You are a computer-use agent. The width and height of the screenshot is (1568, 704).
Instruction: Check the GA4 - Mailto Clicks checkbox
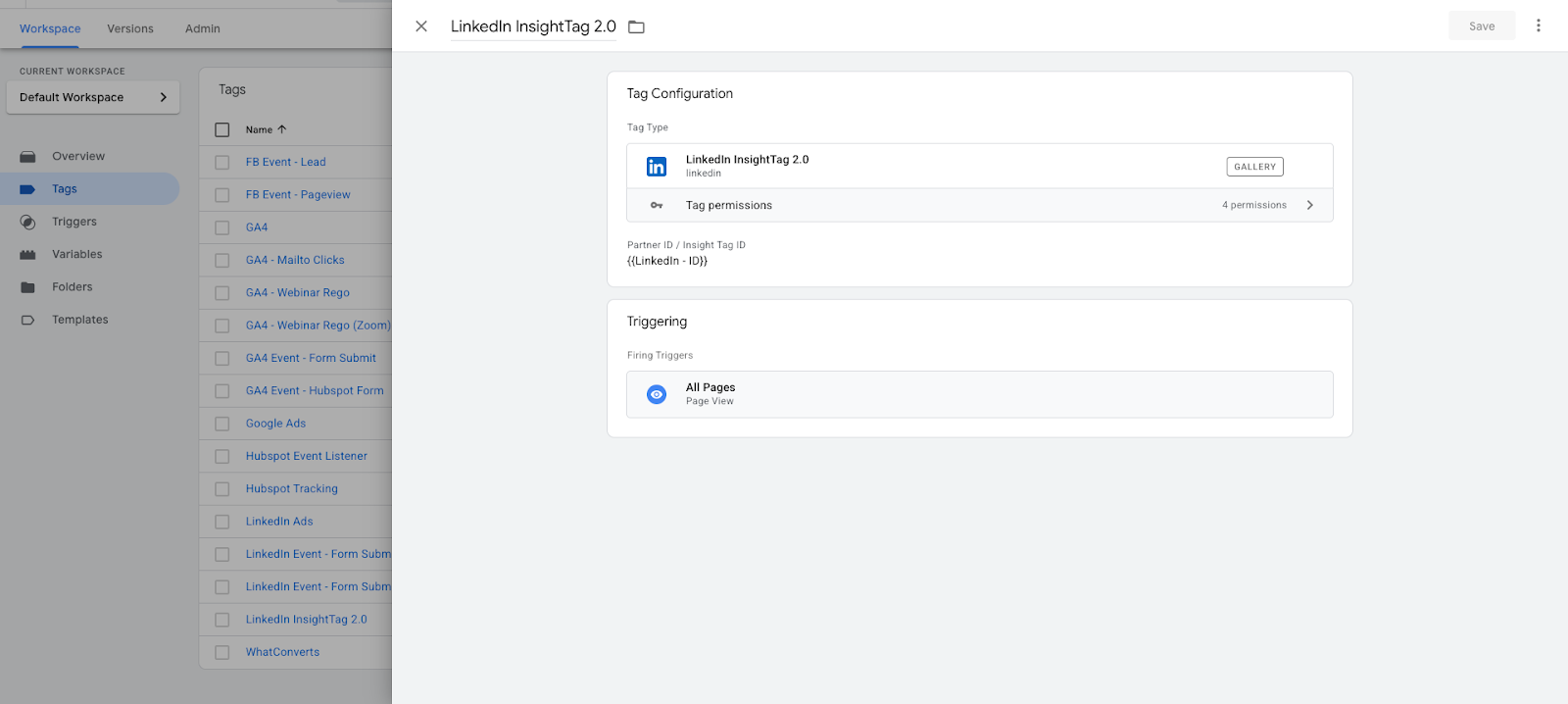tap(222, 261)
